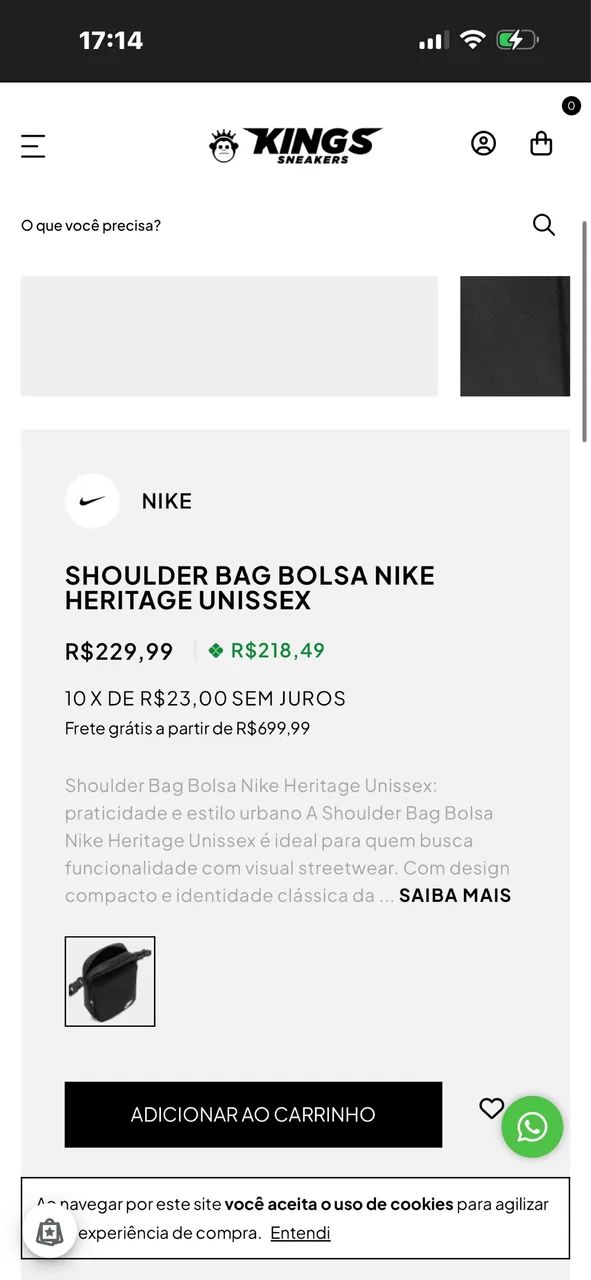
Task: Click the search input 'O que você precisa?'
Action: click(91, 225)
